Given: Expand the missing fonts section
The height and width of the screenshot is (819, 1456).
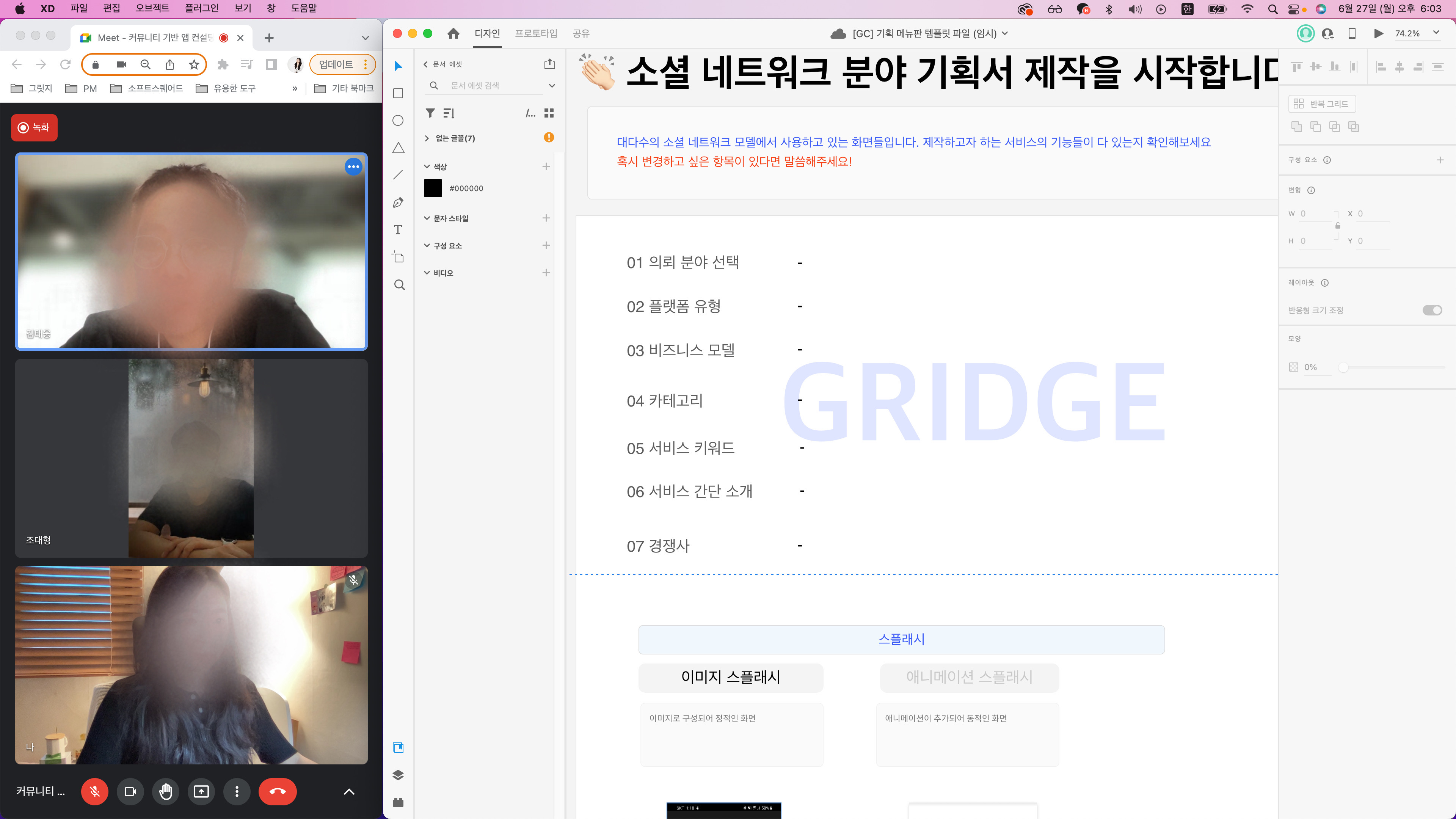Looking at the screenshot, I should 427,138.
